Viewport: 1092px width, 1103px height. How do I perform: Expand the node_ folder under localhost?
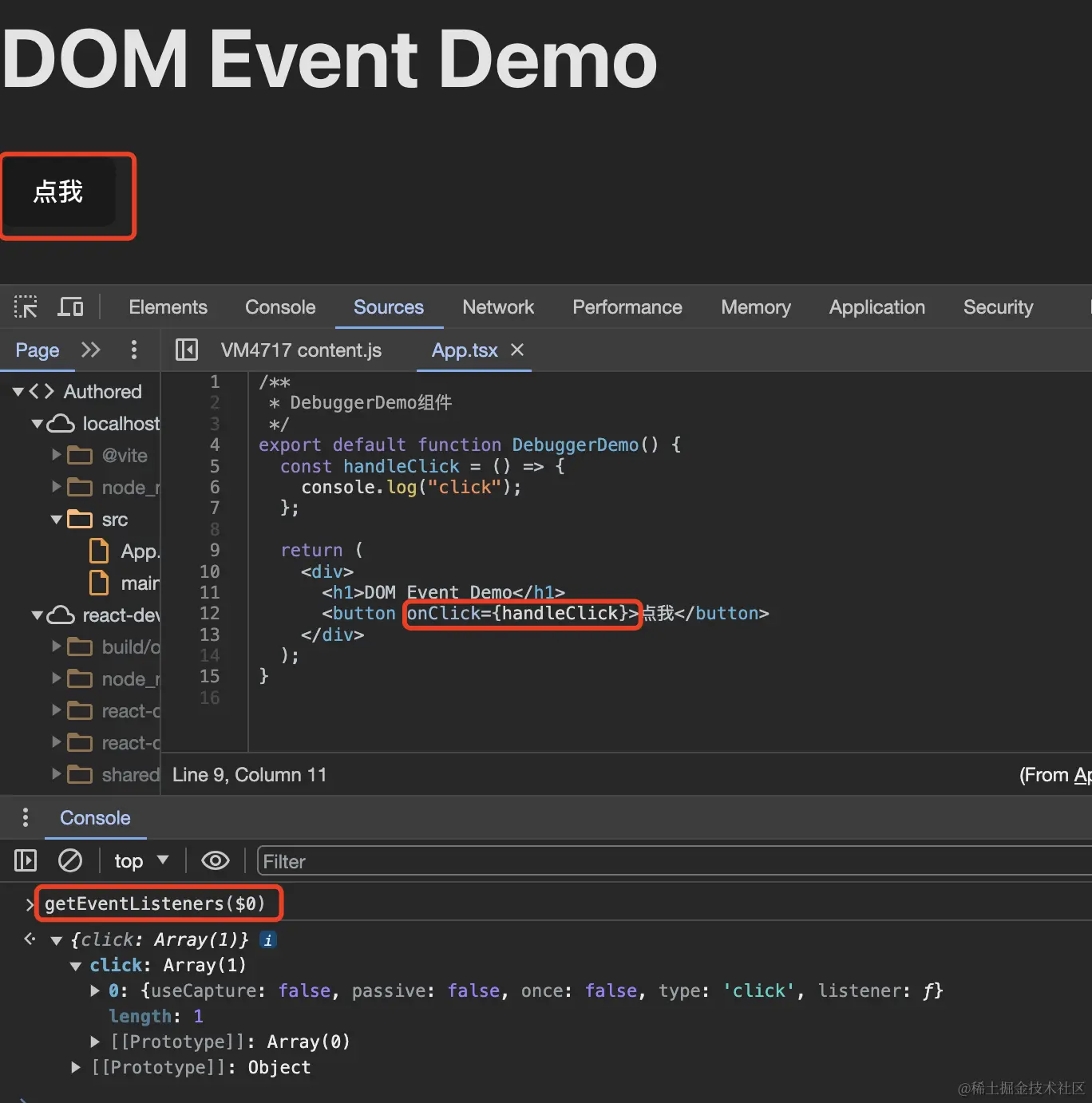pyautogui.click(x=57, y=487)
